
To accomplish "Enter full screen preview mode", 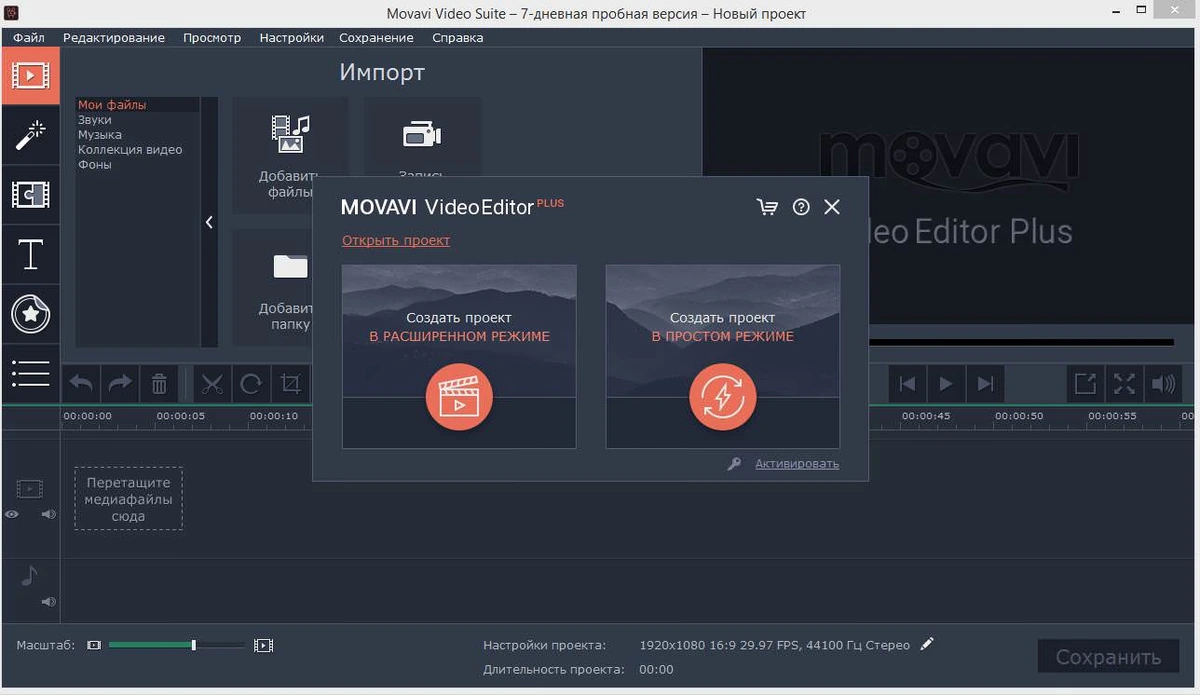I will tap(1124, 383).
